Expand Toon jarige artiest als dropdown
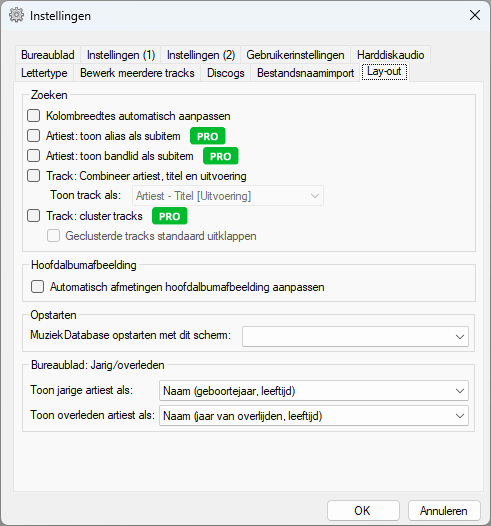This screenshot has height=526, width=491. tap(314, 391)
